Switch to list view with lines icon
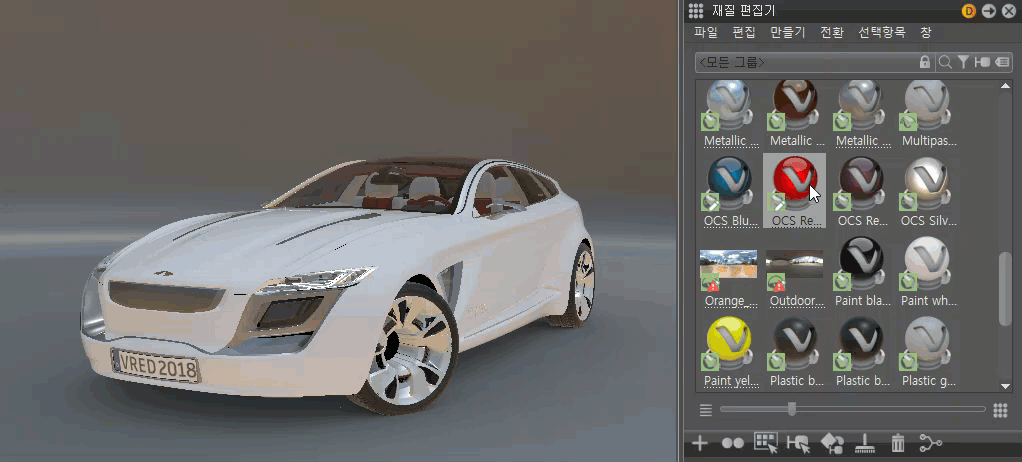Image resolution: width=1022 pixels, height=462 pixels. (705, 410)
